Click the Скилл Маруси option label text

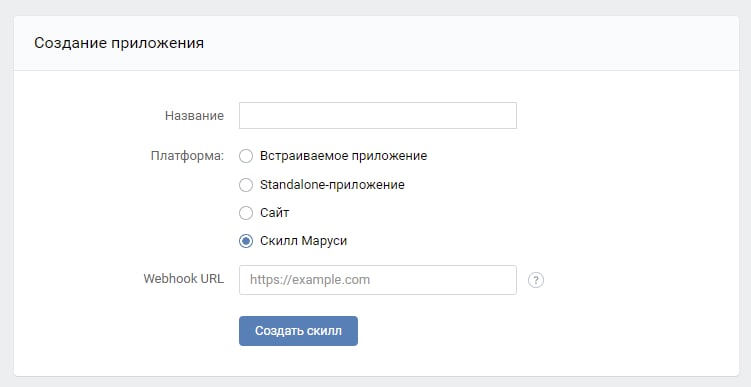coord(304,241)
